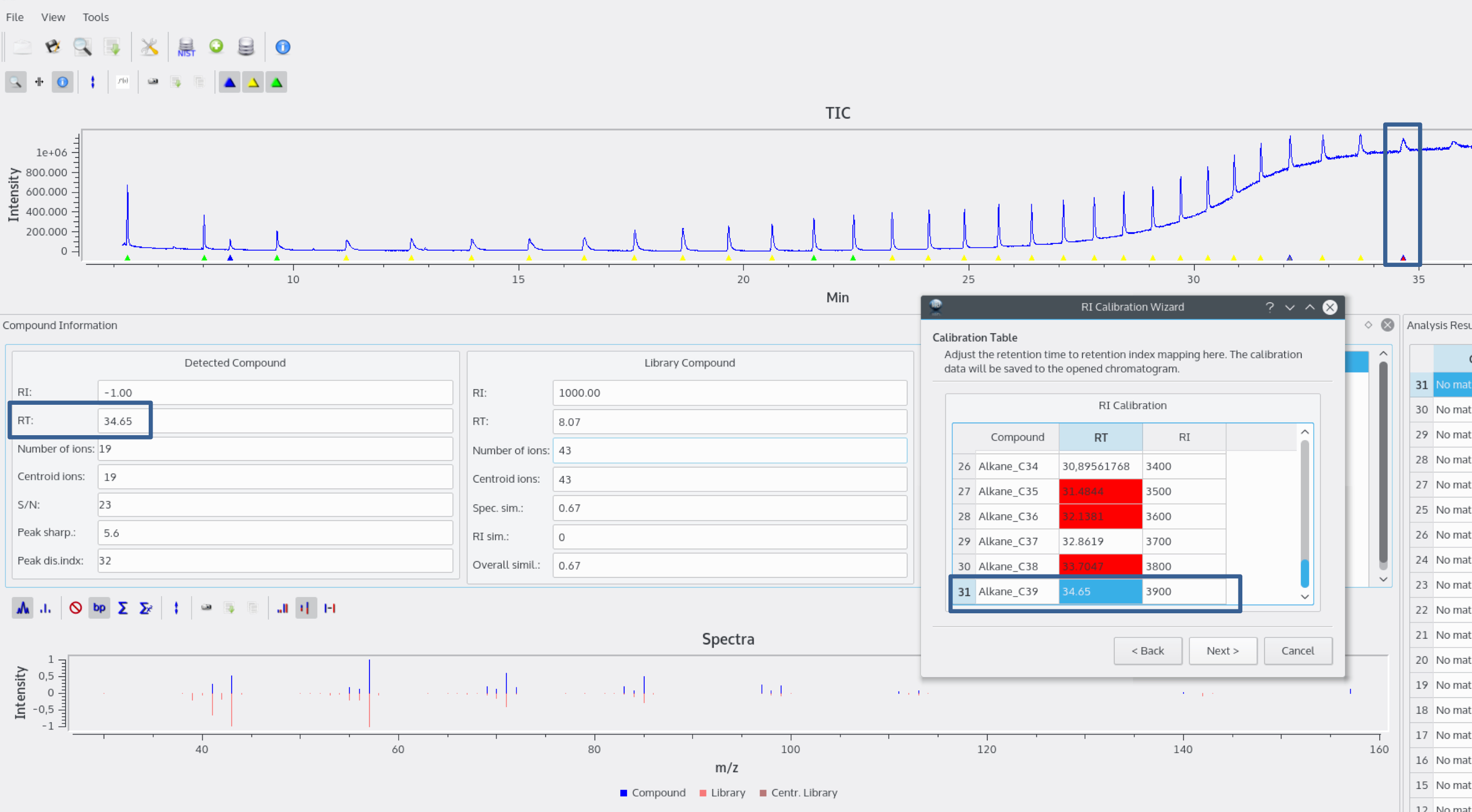This screenshot has height=812, width=1472.
Task: Expand the wizard's down chevron in title bar
Action: pyautogui.click(x=1289, y=308)
